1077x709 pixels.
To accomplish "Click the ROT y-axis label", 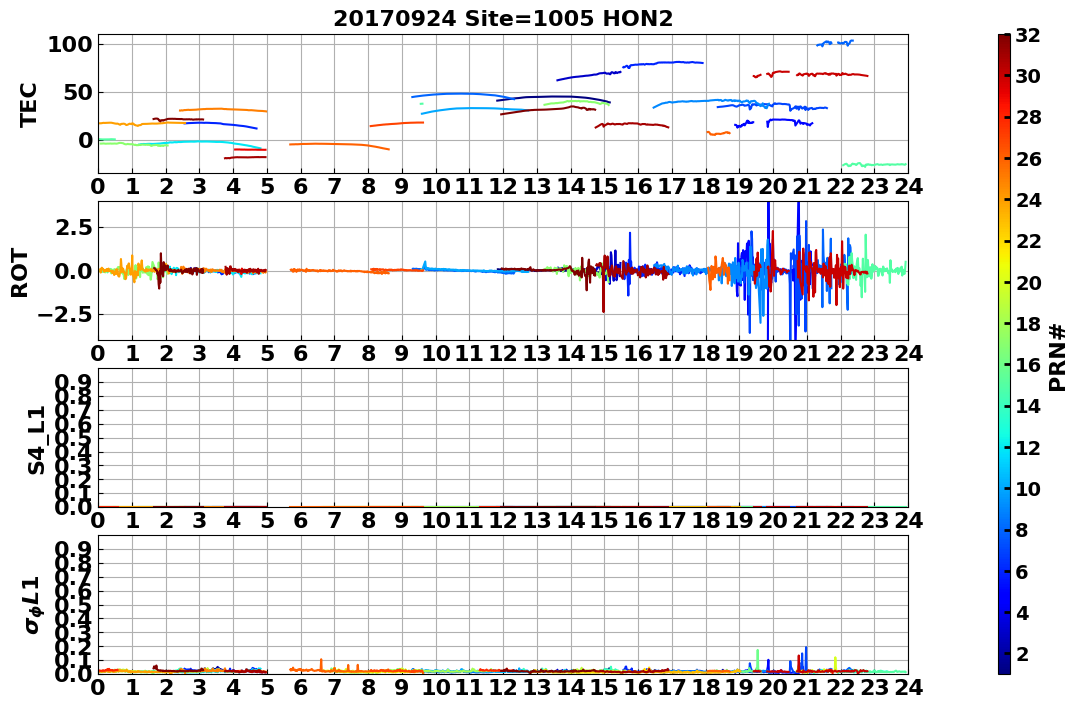I will tap(20, 273).
